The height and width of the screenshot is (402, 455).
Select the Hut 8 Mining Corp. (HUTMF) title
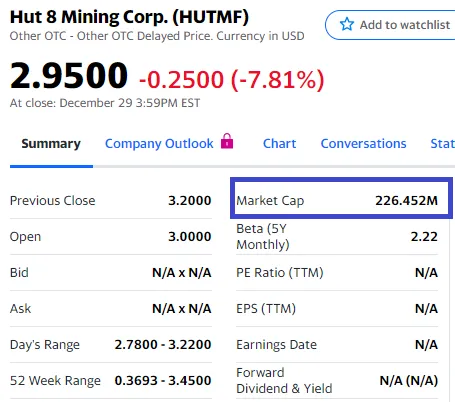[129, 17]
